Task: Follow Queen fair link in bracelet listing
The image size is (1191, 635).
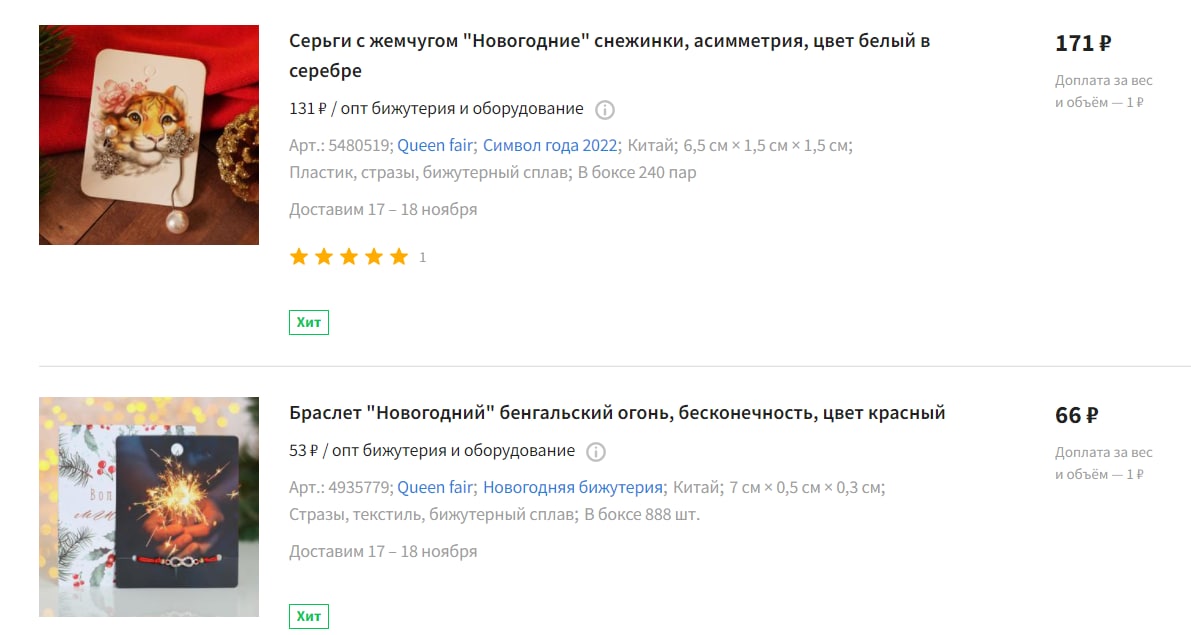Action: [435, 487]
